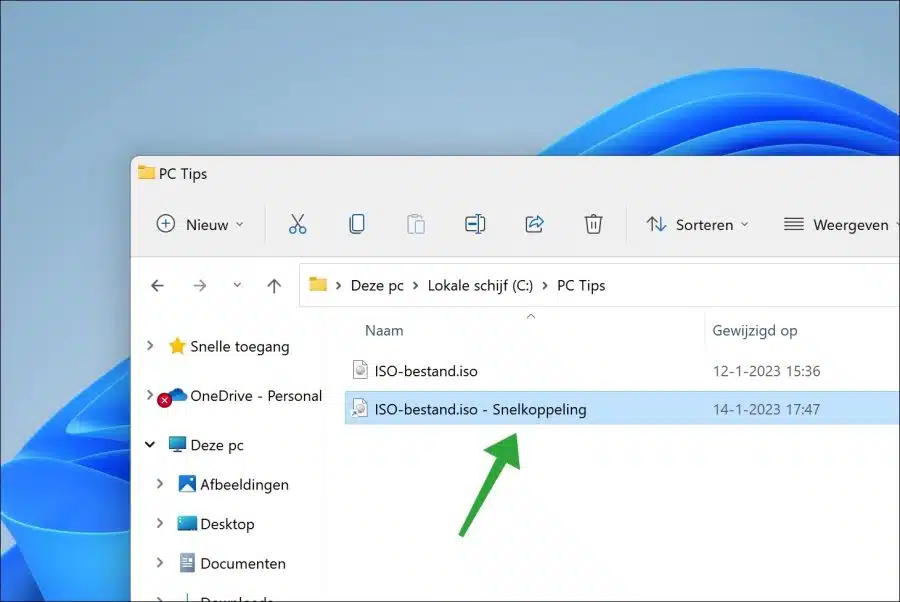
Task: Go back with the left arrow
Action: click(157, 285)
